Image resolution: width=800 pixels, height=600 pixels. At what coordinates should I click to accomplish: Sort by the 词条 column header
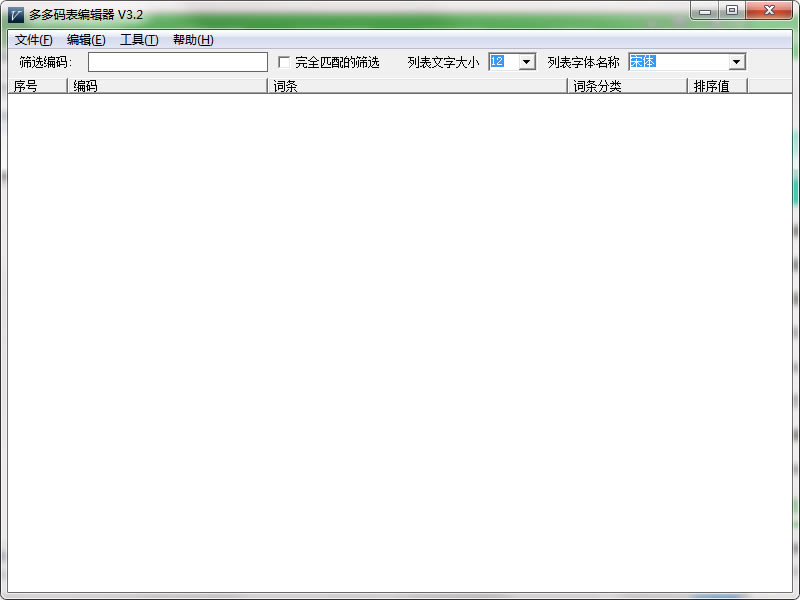(x=417, y=86)
